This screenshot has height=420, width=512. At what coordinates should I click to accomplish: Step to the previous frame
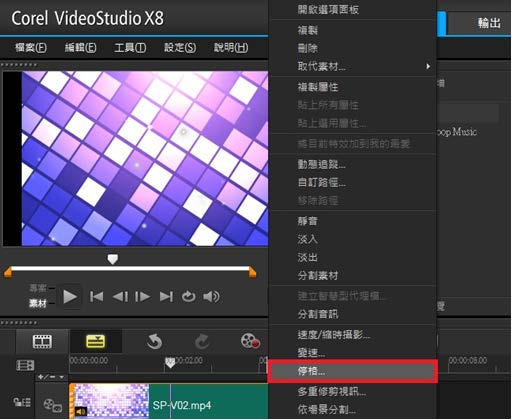[120, 297]
